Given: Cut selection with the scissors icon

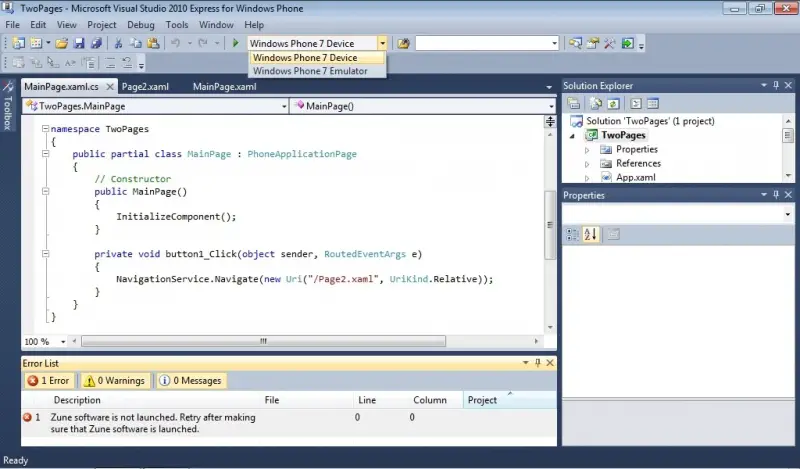Looking at the screenshot, I should (118, 43).
